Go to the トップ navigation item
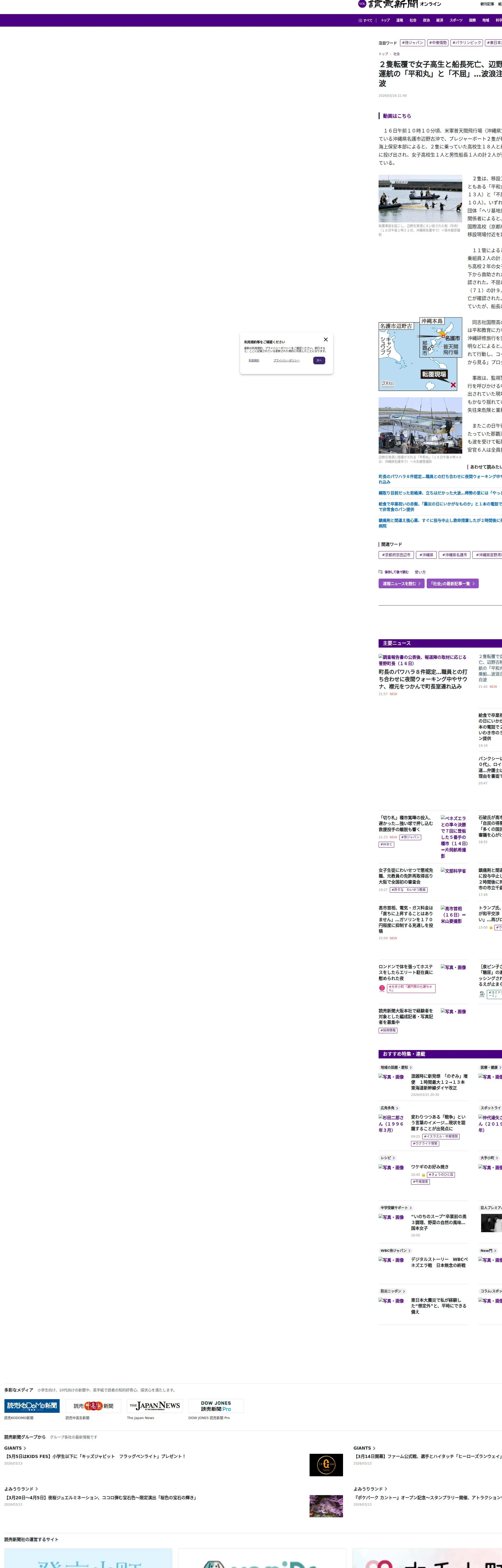 click(386, 20)
